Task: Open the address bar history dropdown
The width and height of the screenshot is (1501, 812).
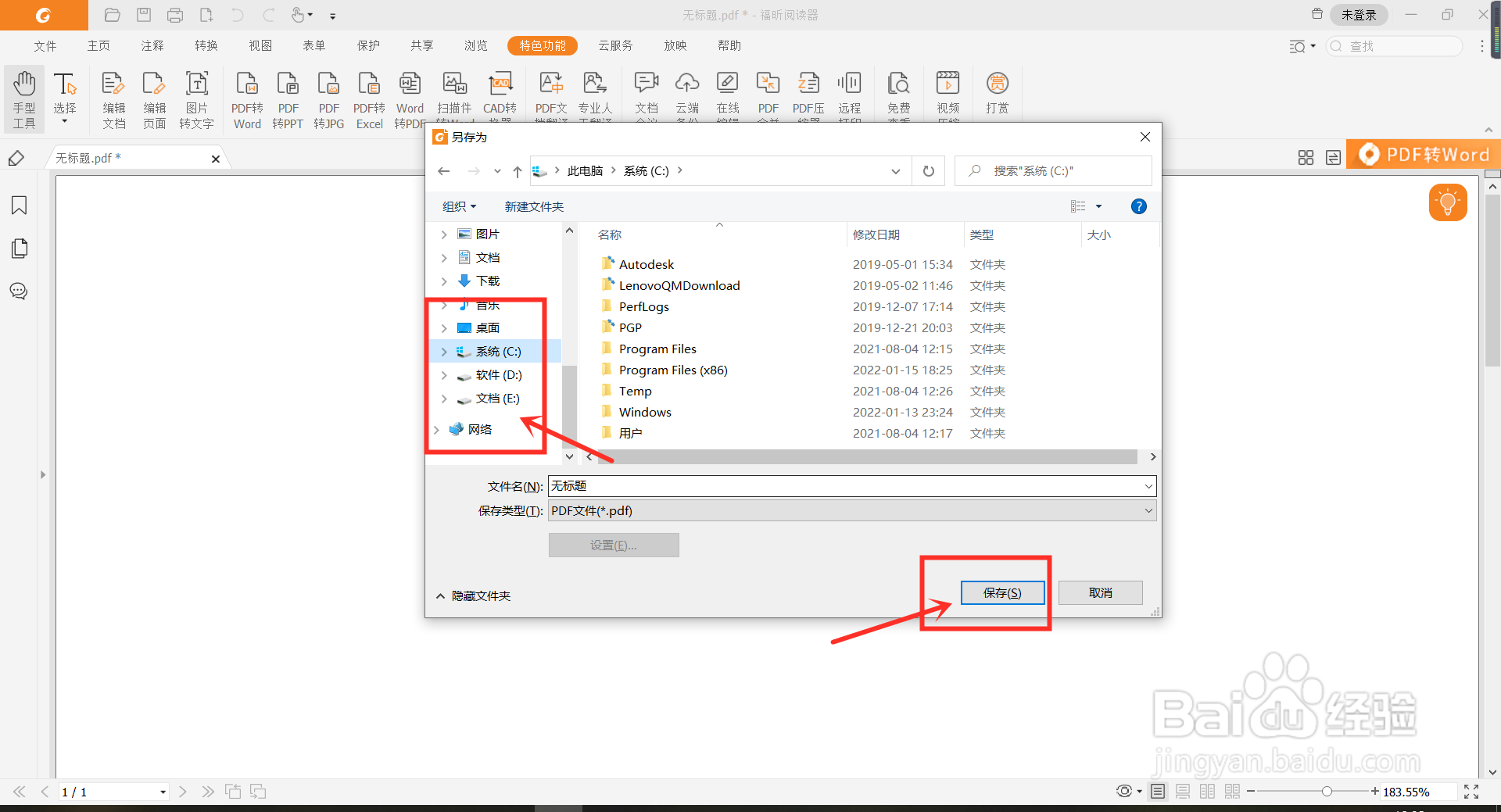Action: coord(896,171)
